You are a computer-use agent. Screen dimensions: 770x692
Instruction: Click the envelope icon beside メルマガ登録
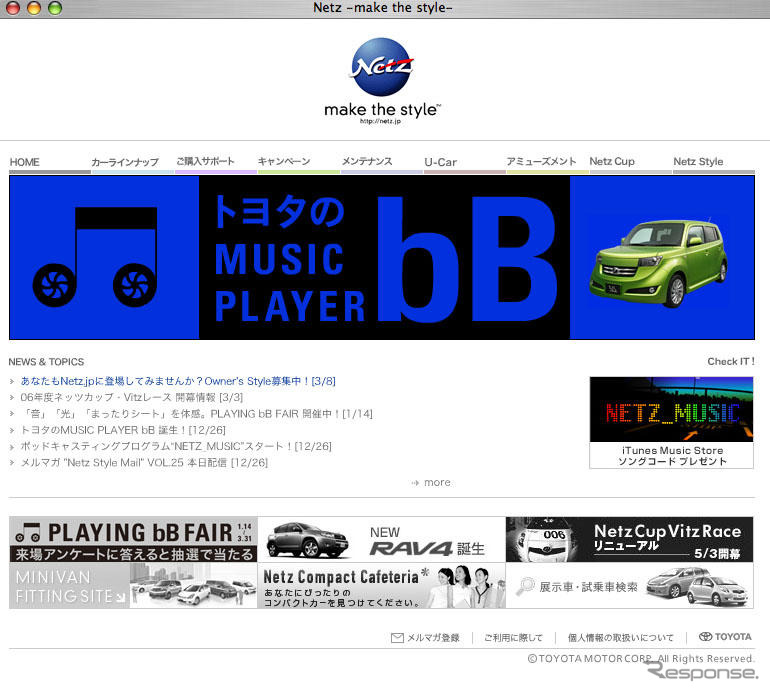tap(397, 637)
